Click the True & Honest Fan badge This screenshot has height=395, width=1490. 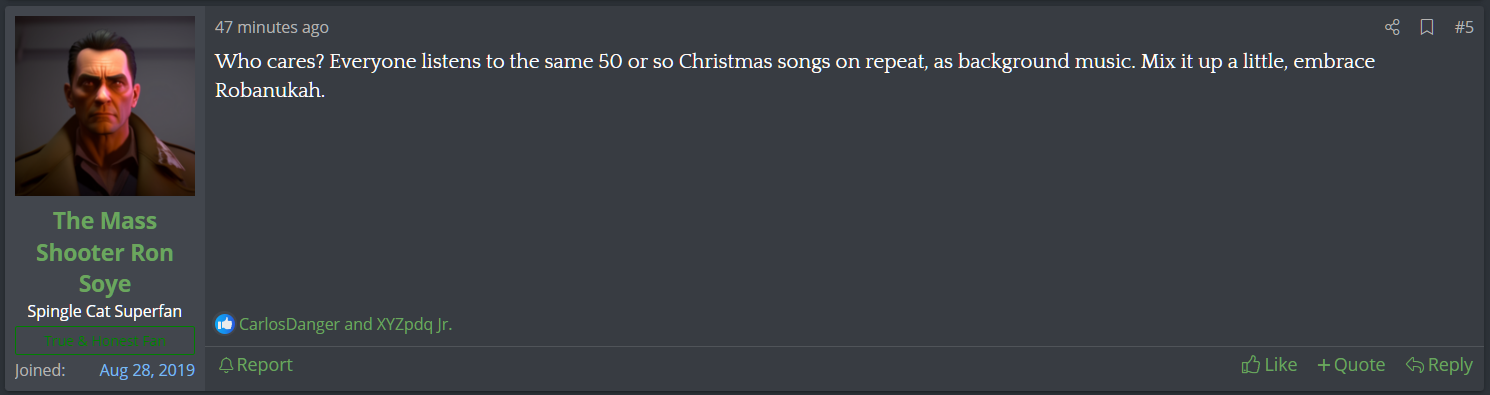coord(105,341)
